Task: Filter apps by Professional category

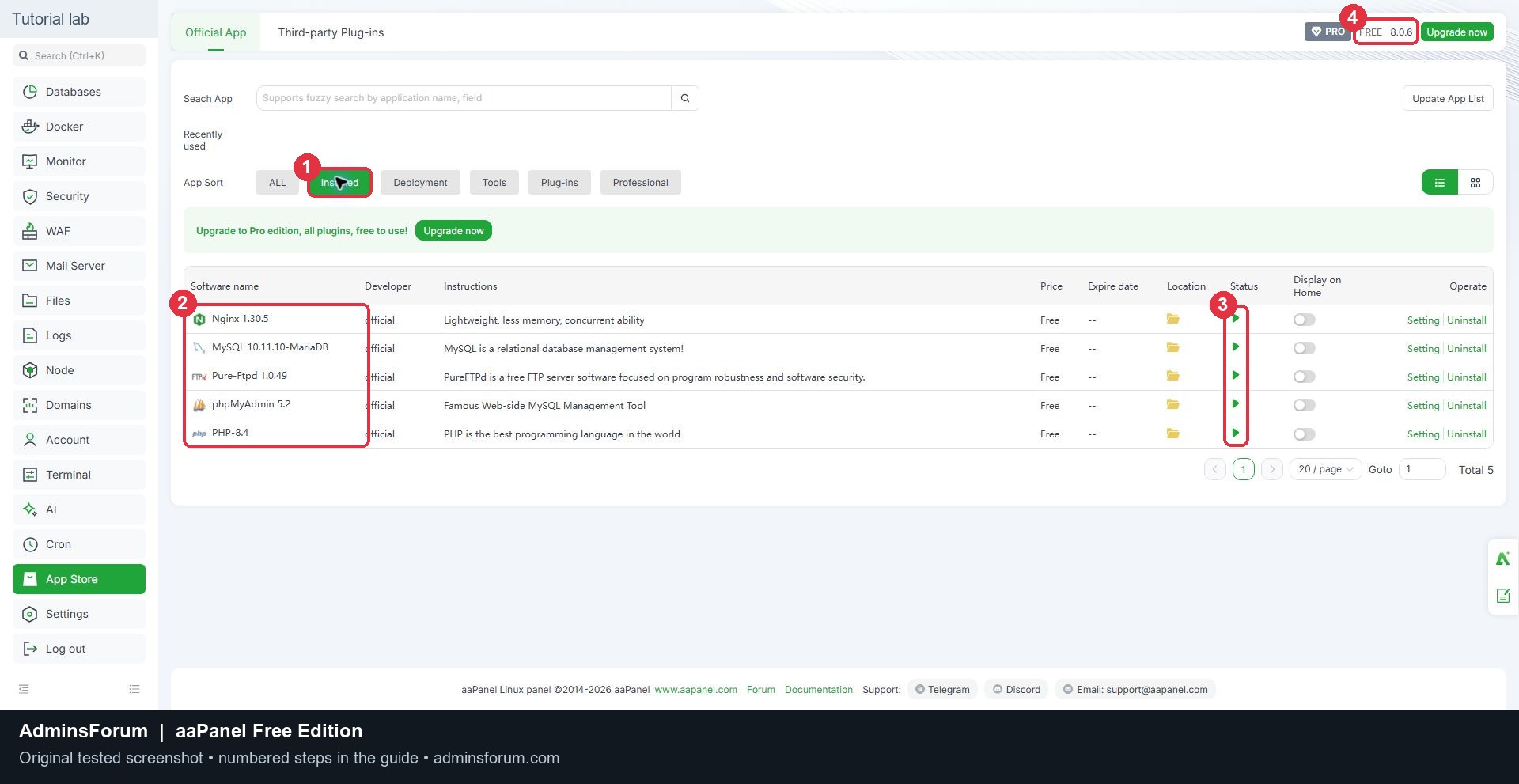Action: click(640, 183)
